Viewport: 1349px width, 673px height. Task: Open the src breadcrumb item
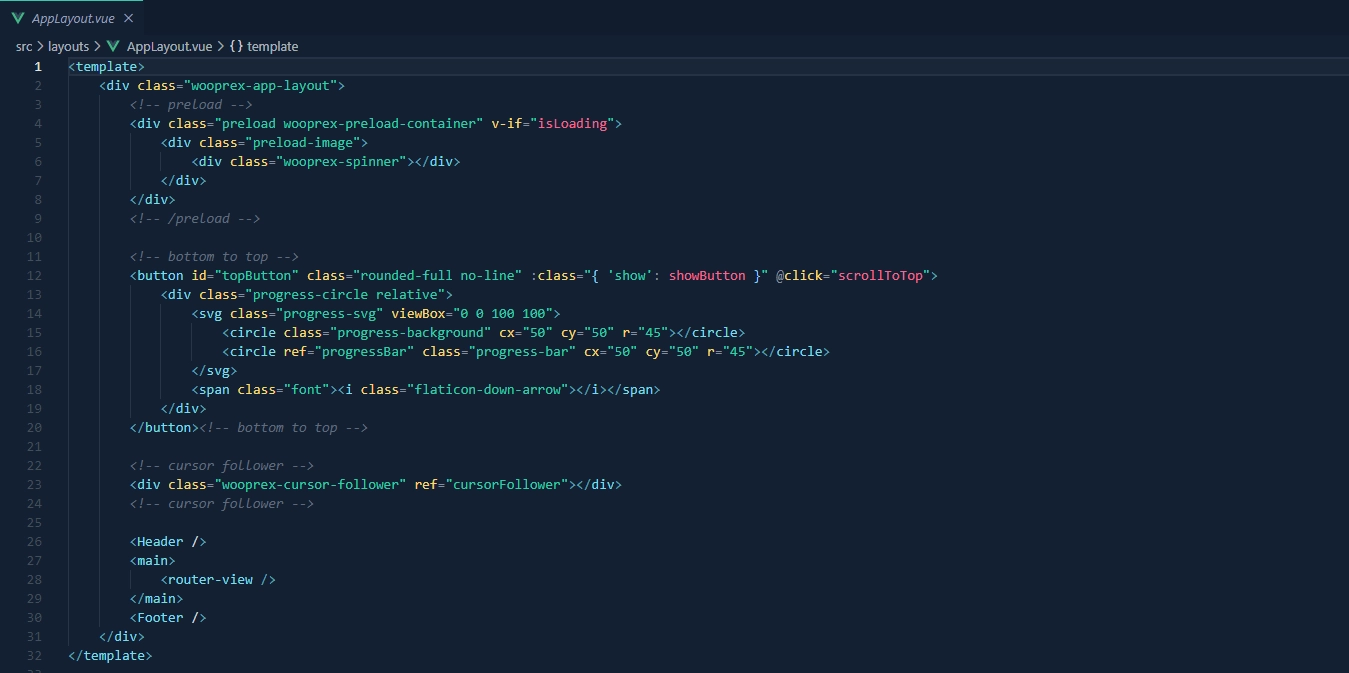pos(23,46)
